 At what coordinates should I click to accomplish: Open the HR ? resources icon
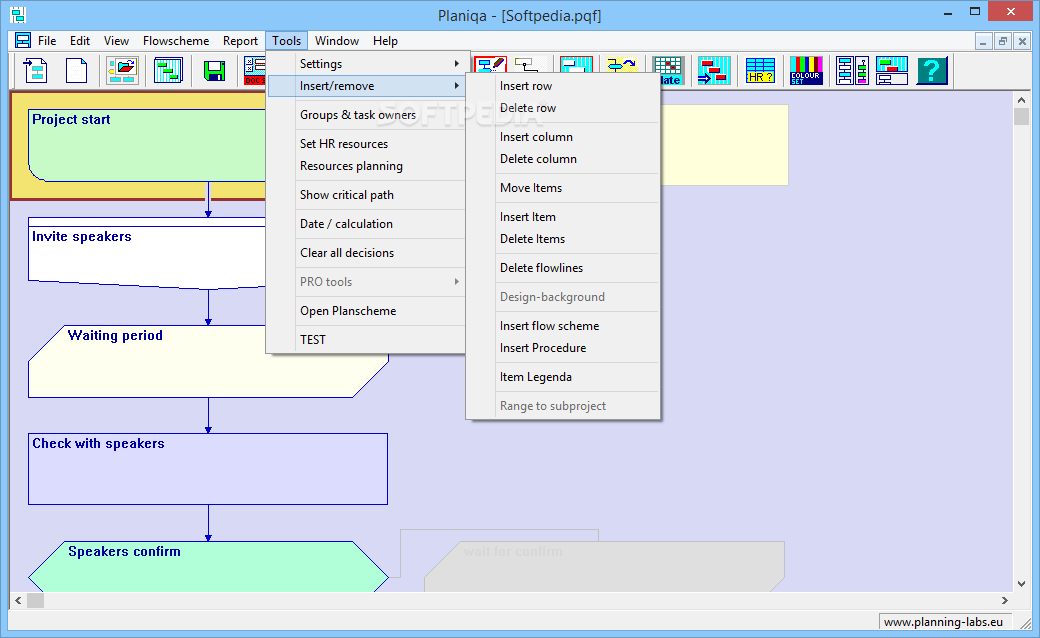(x=760, y=70)
